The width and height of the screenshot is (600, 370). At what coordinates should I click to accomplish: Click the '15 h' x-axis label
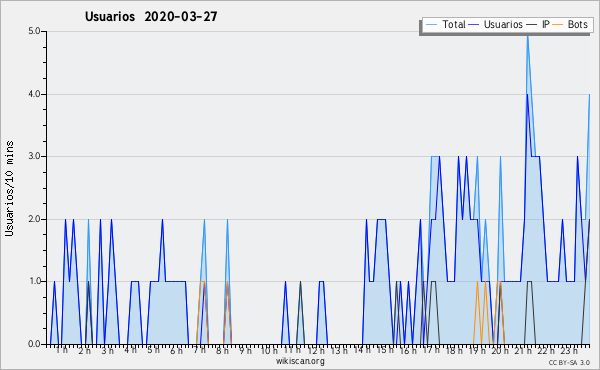point(385,350)
